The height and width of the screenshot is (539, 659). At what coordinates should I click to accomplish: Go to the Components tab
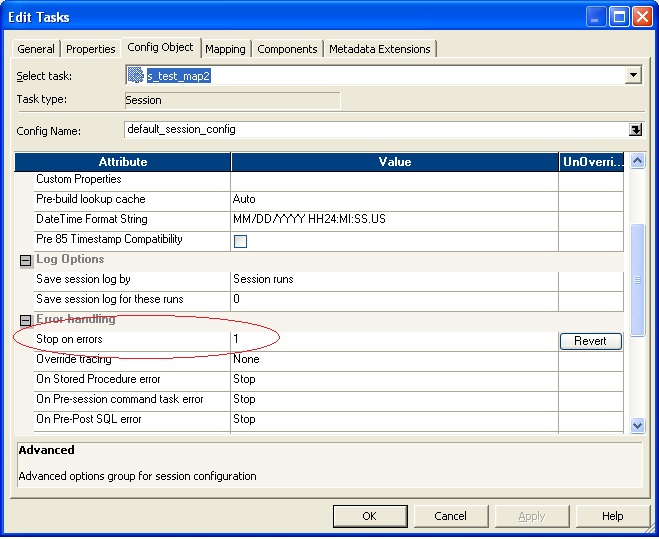[x=287, y=49]
